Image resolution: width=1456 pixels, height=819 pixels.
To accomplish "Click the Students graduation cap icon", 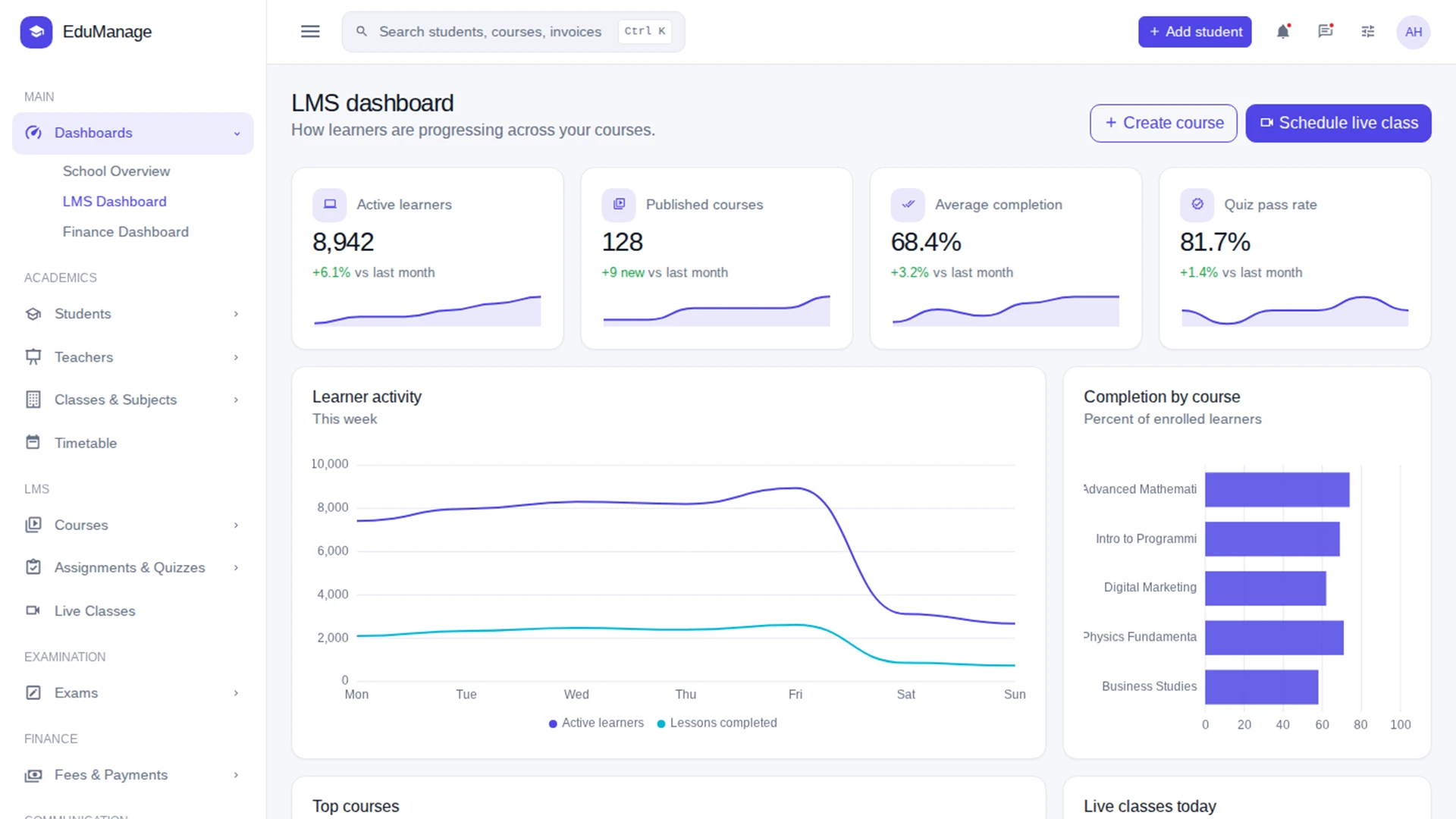I will (x=33, y=314).
